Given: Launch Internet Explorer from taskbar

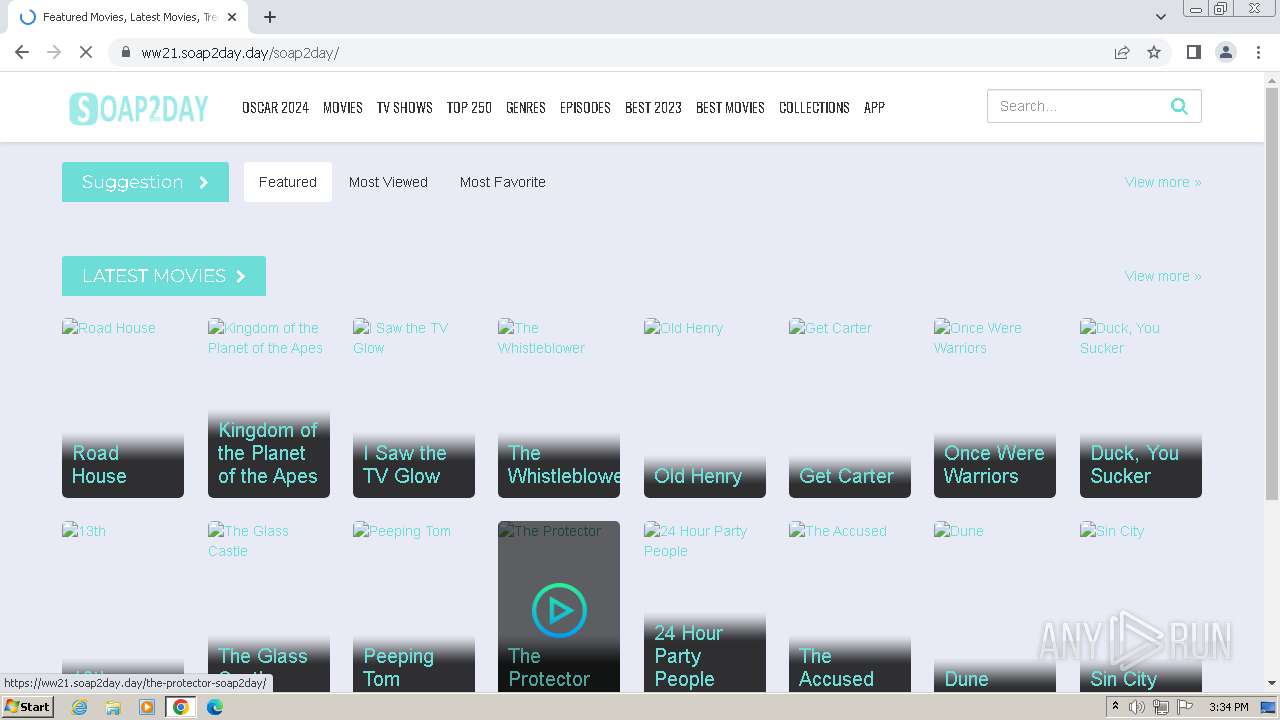Looking at the screenshot, I should (80, 707).
